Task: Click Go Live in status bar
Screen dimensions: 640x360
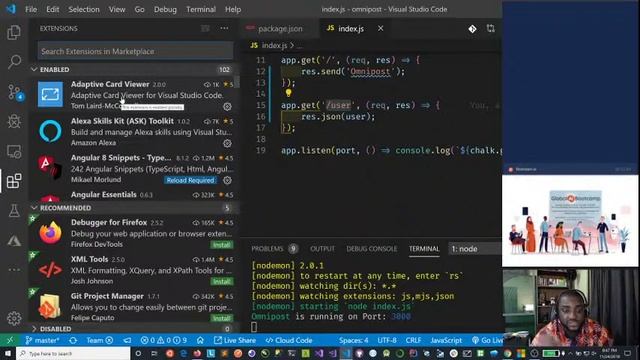Action: (x=487, y=340)
